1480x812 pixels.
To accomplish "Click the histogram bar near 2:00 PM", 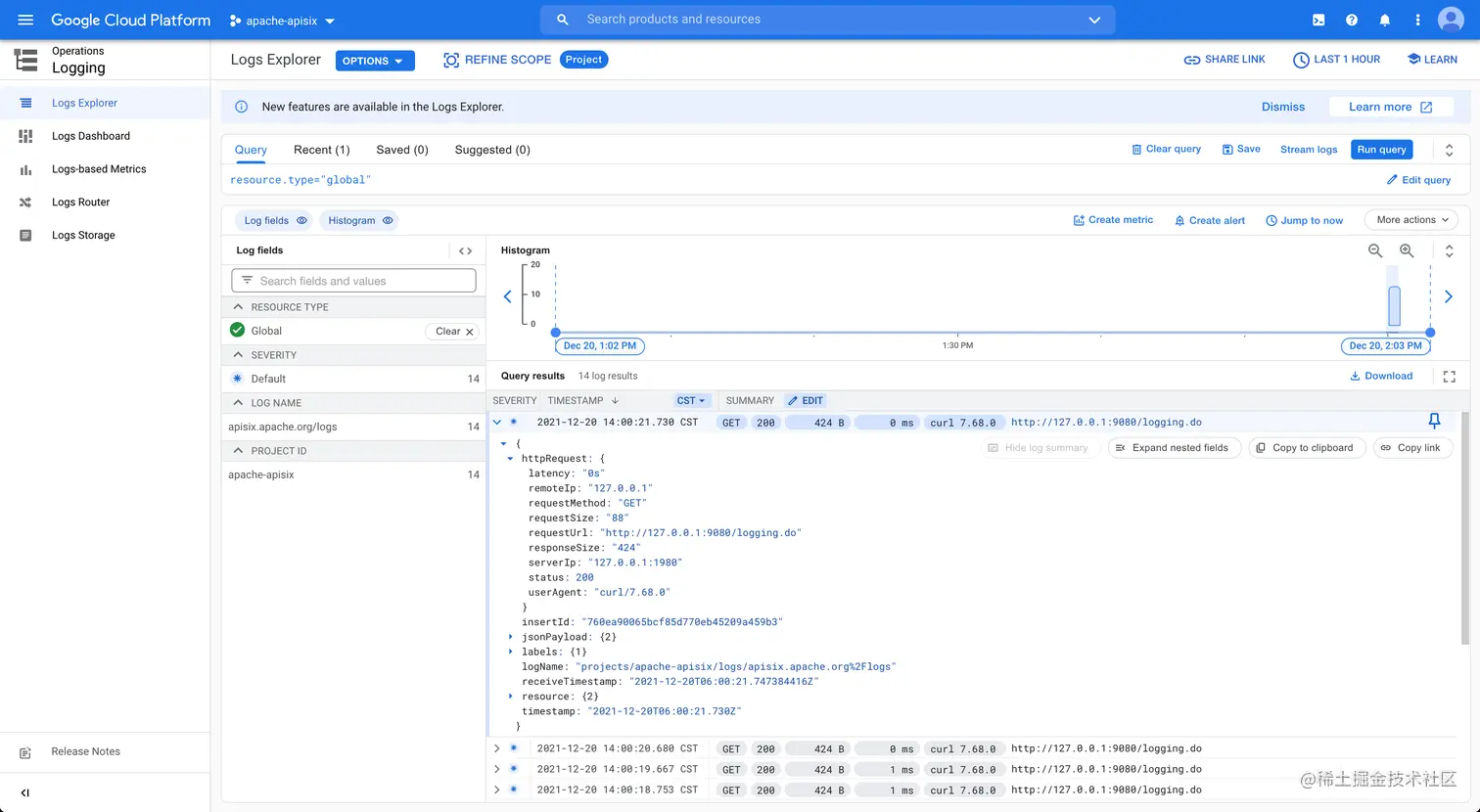I will [x=1394, y=306].
